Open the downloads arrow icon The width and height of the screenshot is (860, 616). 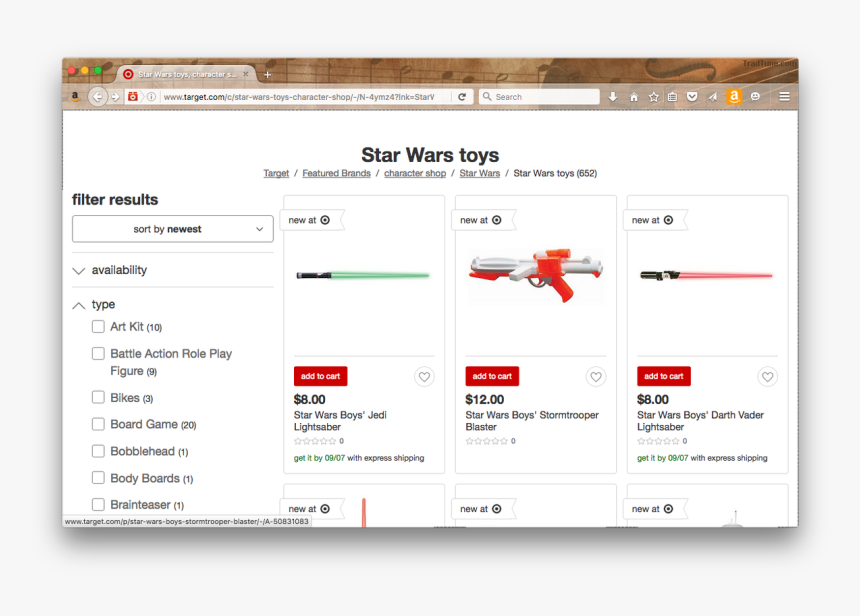[613, 97]
